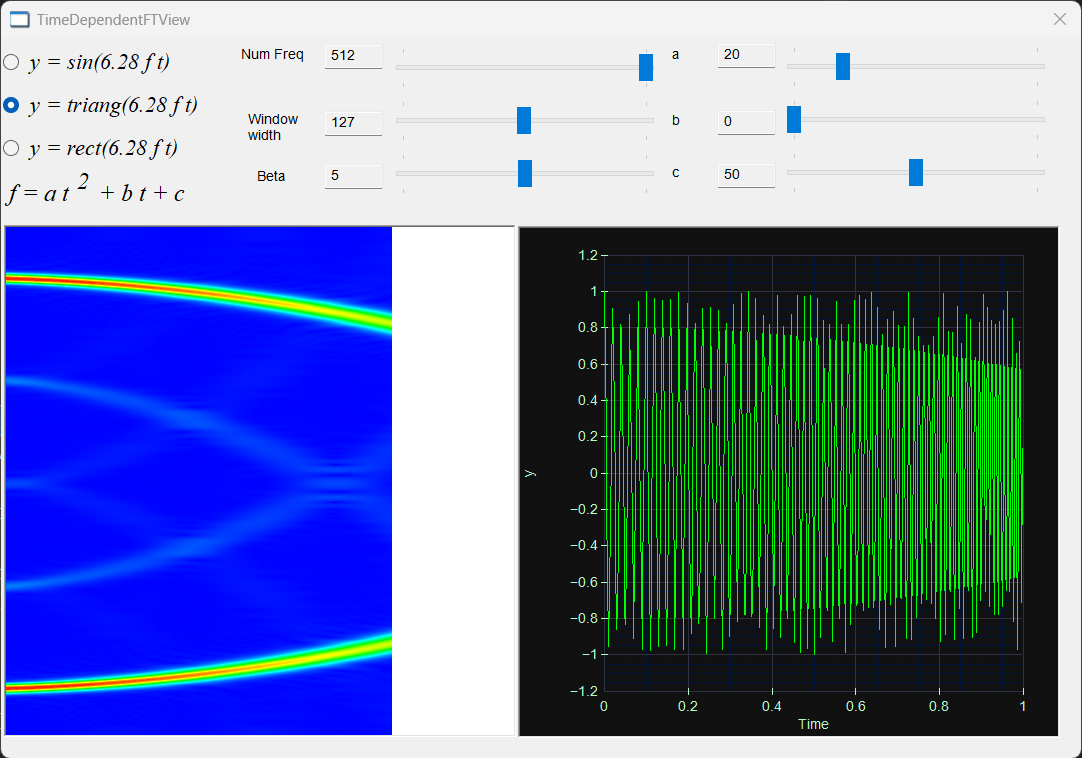Click the Beta slider thumb
The height and width of the screenshot is (758, 1082).
coord(525,173)
